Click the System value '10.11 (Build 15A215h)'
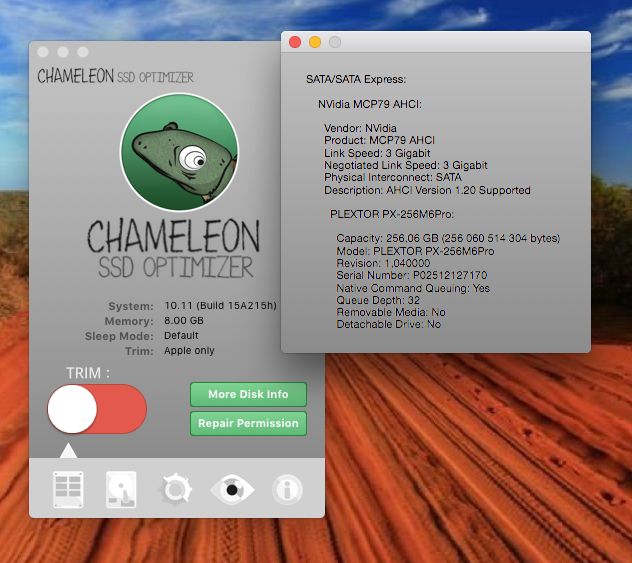Screen dimensions: 632x563 [x=220, y=305]
